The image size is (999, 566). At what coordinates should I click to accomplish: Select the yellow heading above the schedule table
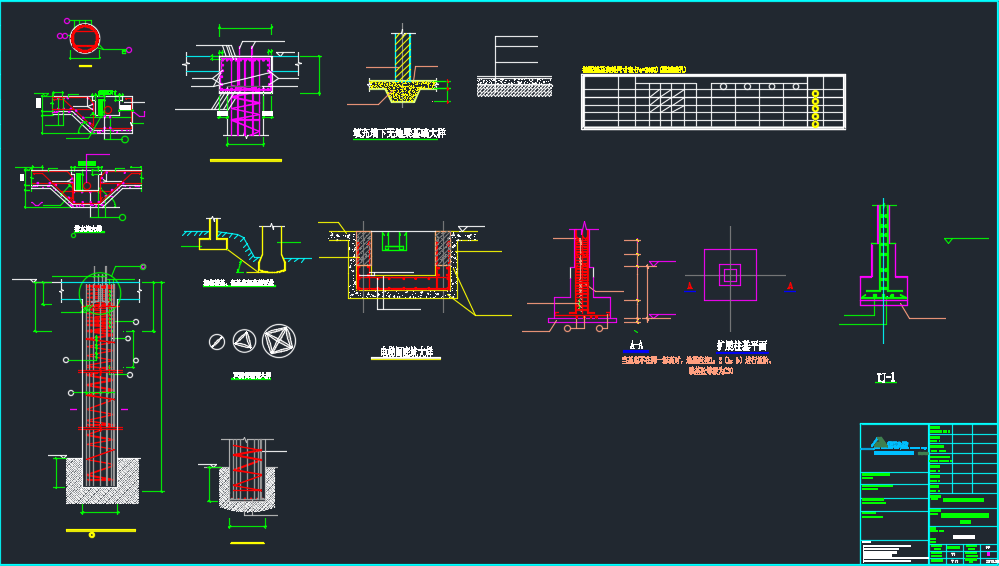tap(634, 69)
